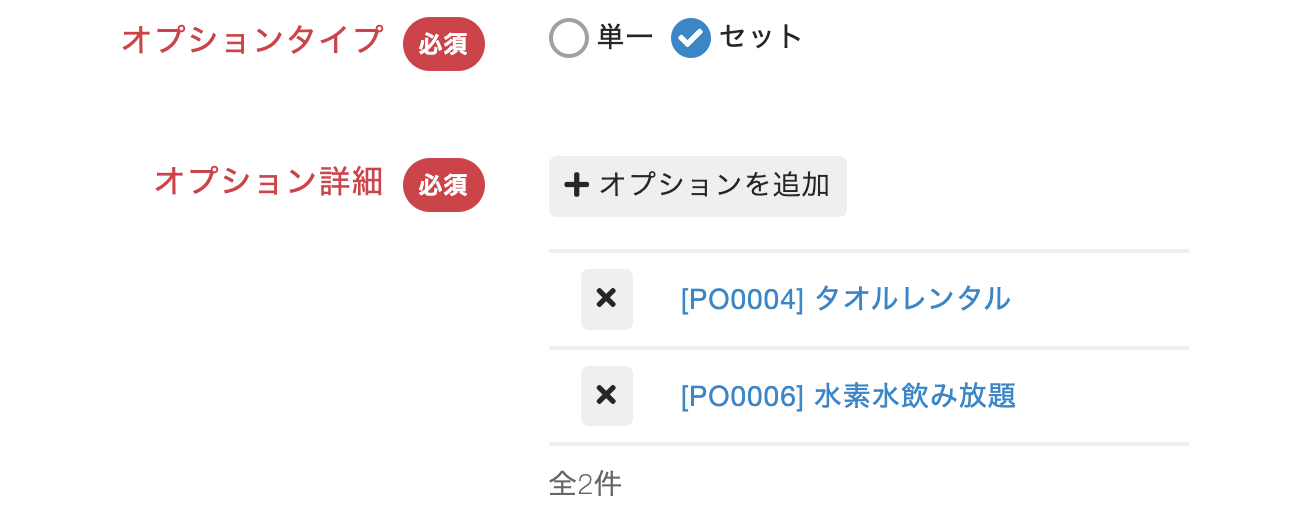
Task: Click the 全2件 item count text
Action: point(585,484)
